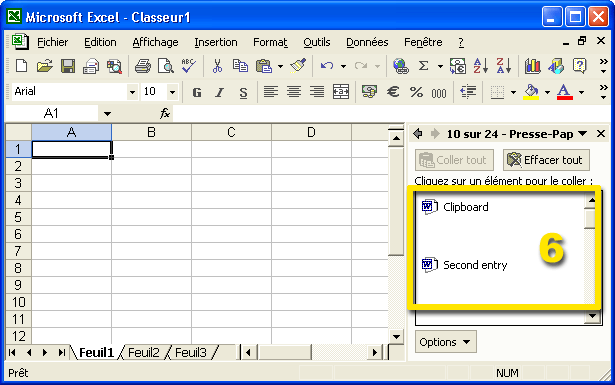This screenshot has width=615, height=385.
Task: Open the Arial font name dropdown
Action: (x=132, y=92)
